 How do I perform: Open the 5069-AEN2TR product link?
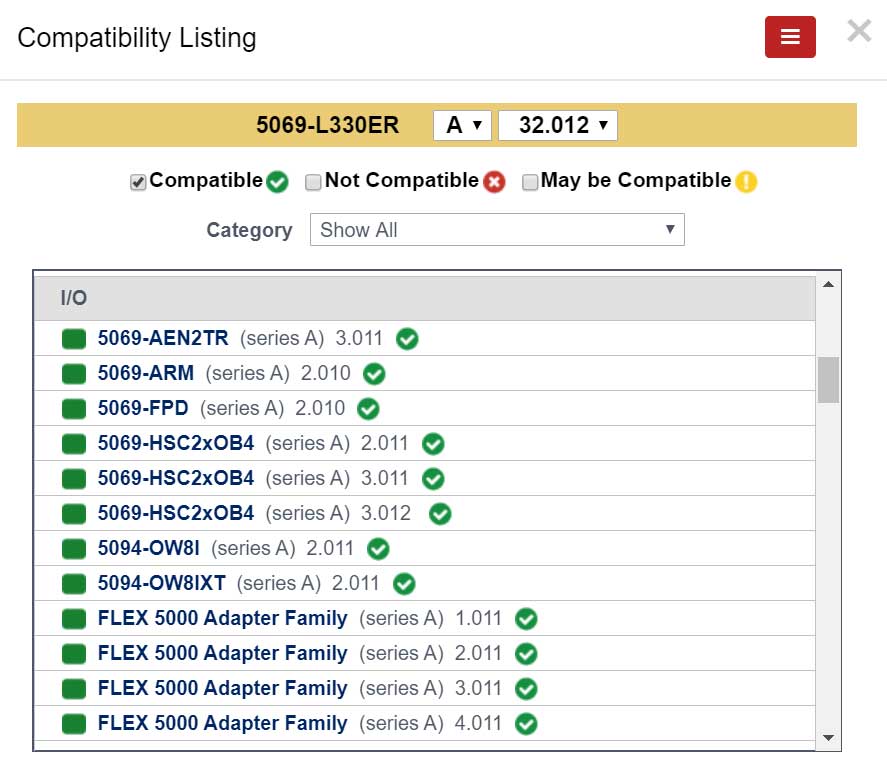[163, 338]
